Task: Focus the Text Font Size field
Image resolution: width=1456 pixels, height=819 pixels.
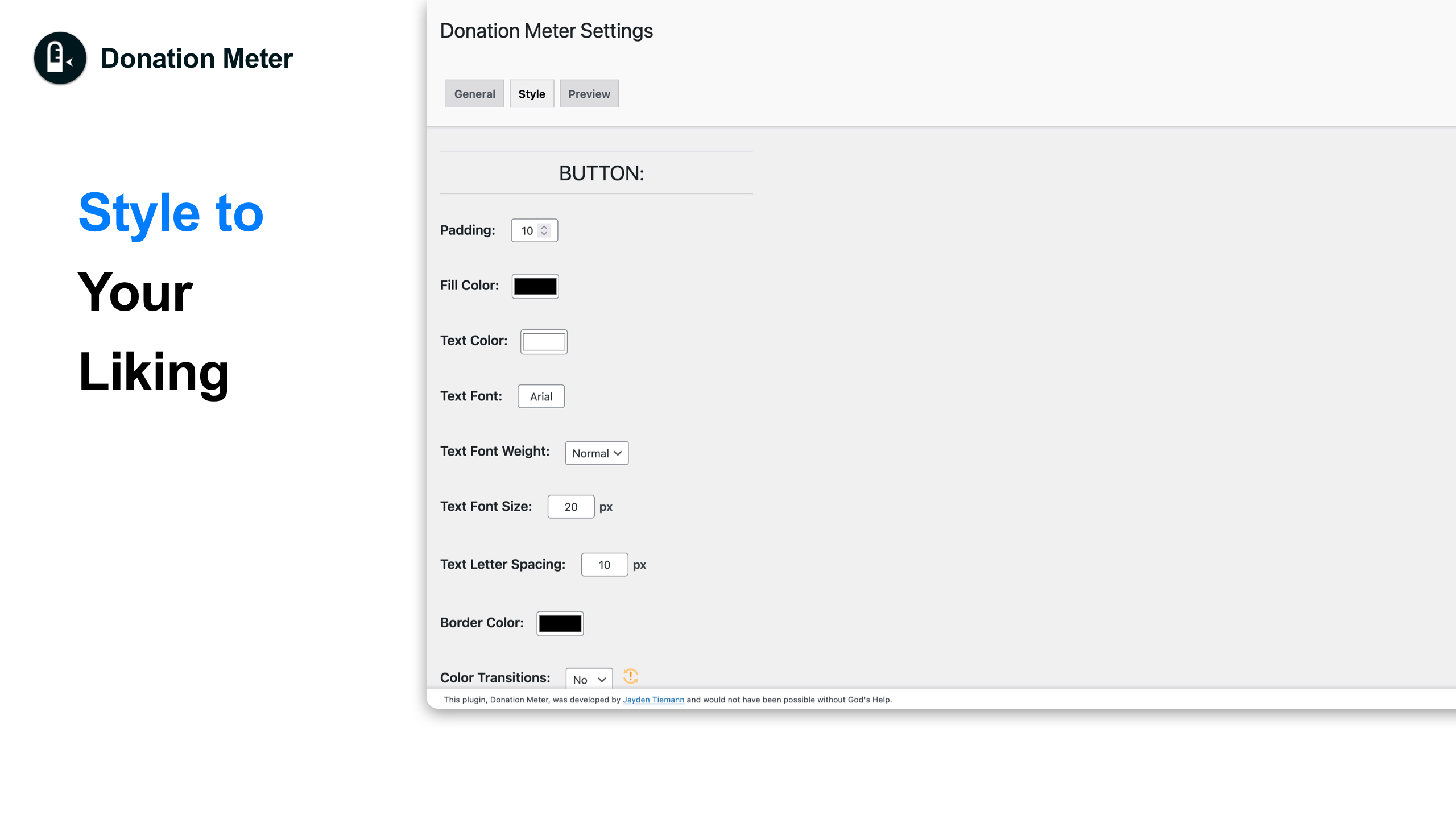Action: tap(570, 507)
